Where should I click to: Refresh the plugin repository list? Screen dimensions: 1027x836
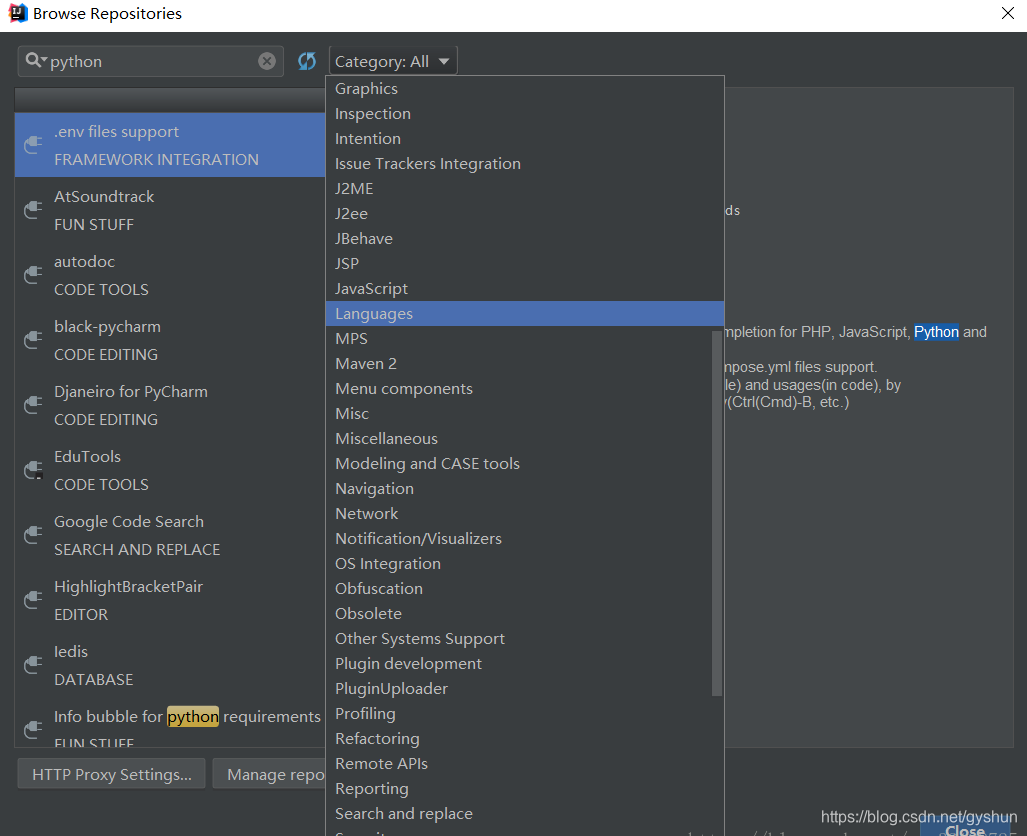[306, 61]
